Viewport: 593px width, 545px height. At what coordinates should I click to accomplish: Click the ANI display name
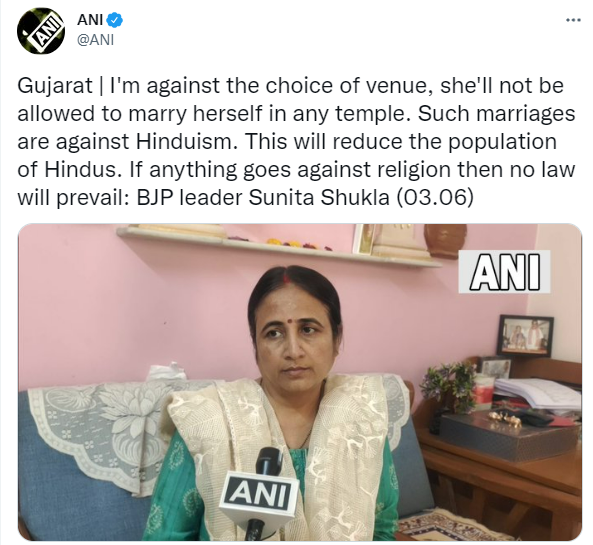click(x=90, y=20)
